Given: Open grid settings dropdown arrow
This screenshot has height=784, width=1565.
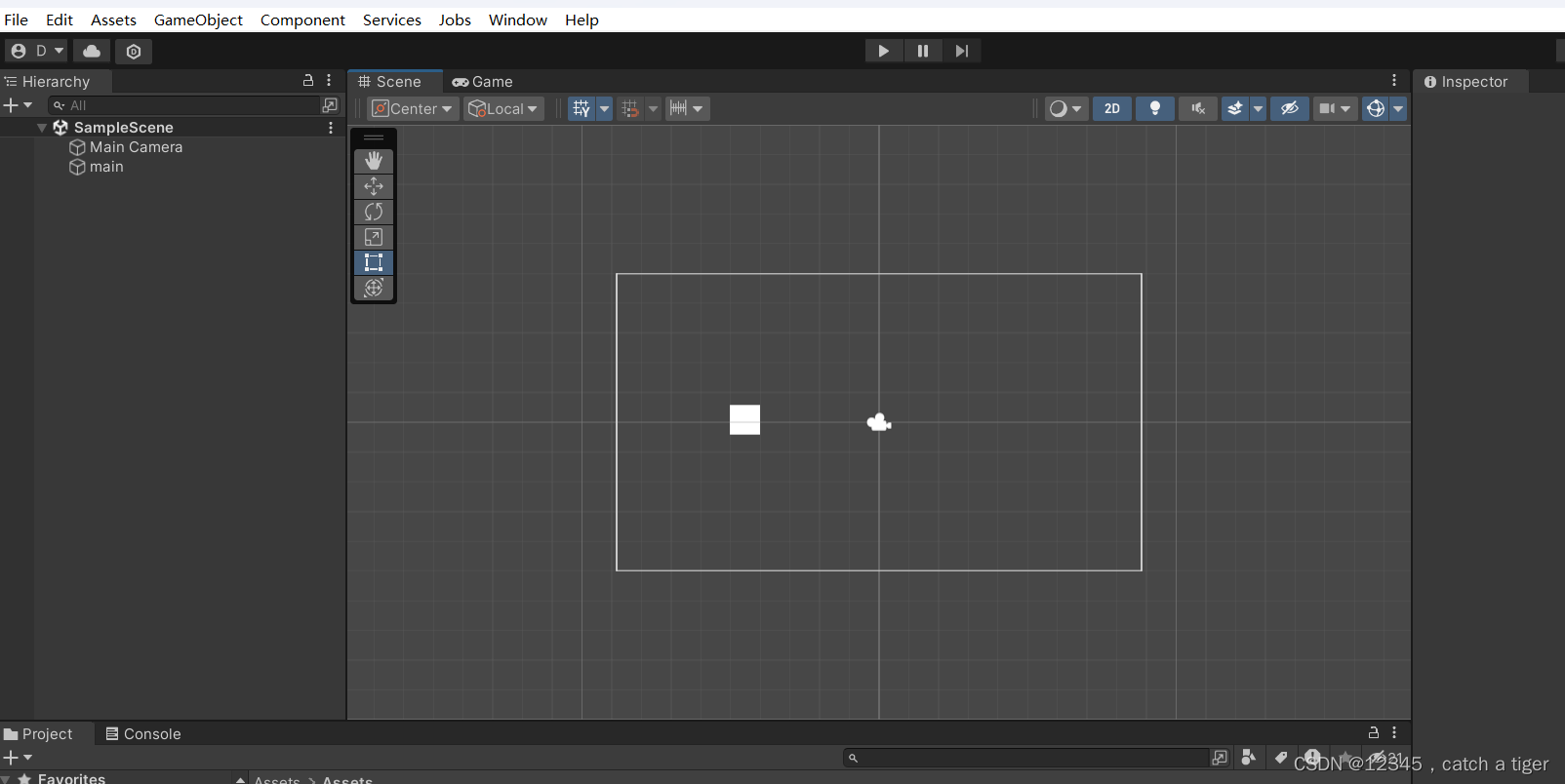Looking at the screenshot, I should 604,108.
